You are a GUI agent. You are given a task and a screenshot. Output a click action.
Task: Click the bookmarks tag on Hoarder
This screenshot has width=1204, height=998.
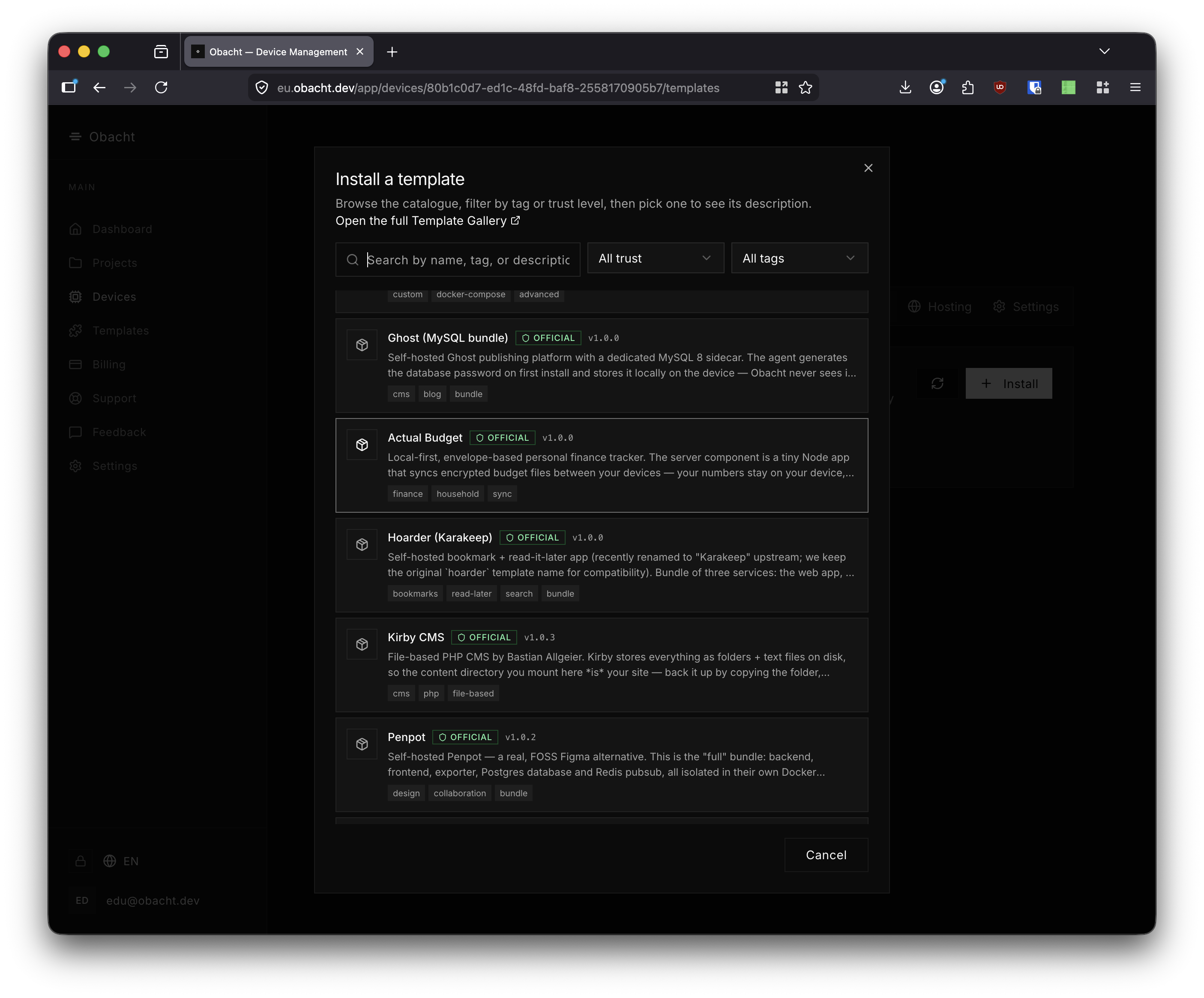tap(415, 593)
